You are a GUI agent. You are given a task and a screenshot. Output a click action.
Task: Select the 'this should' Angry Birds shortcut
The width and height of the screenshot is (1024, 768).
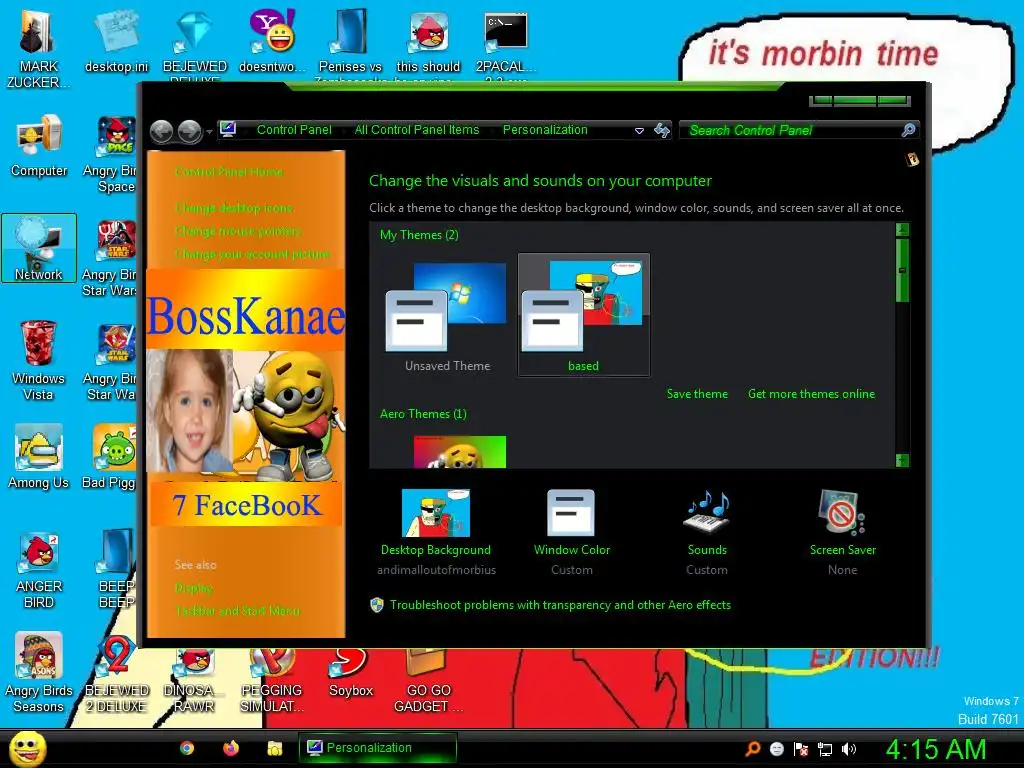(x=428, y=47)
